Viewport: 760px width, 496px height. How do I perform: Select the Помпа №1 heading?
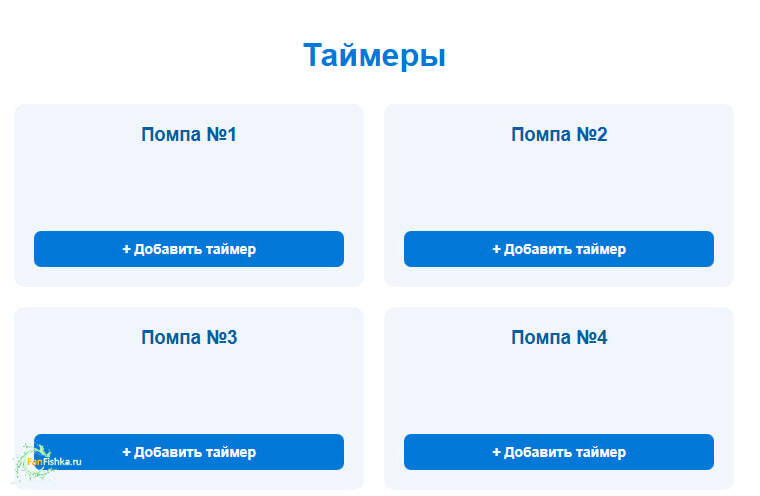[189, 134]
